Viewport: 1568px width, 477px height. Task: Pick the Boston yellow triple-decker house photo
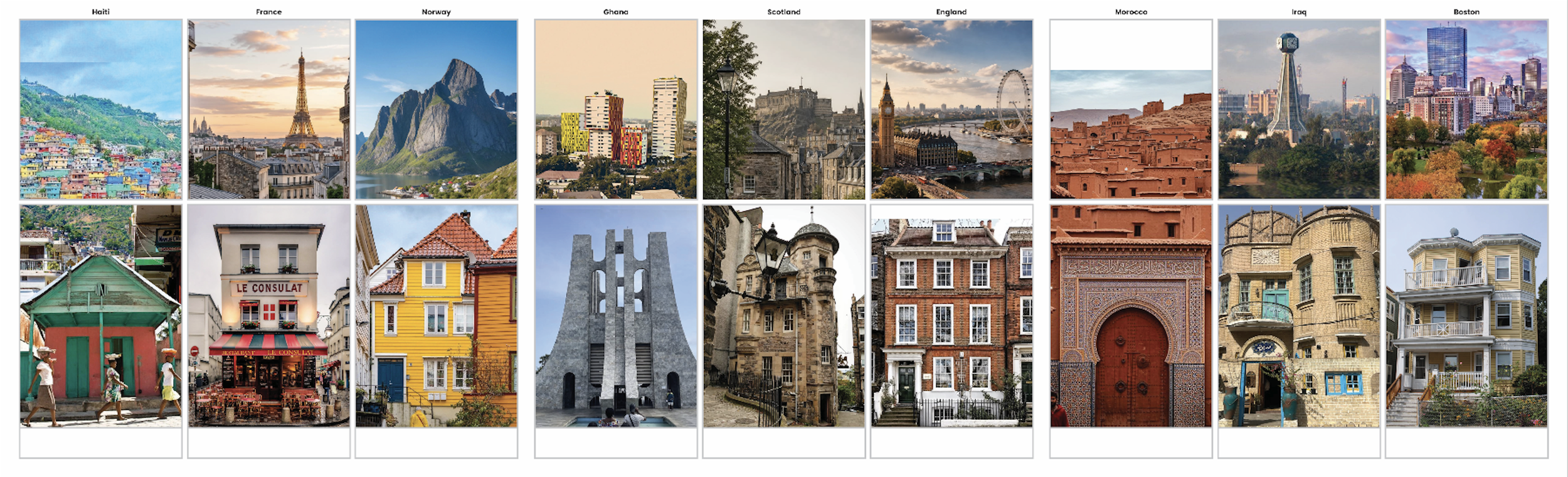tap(1466, 316)
